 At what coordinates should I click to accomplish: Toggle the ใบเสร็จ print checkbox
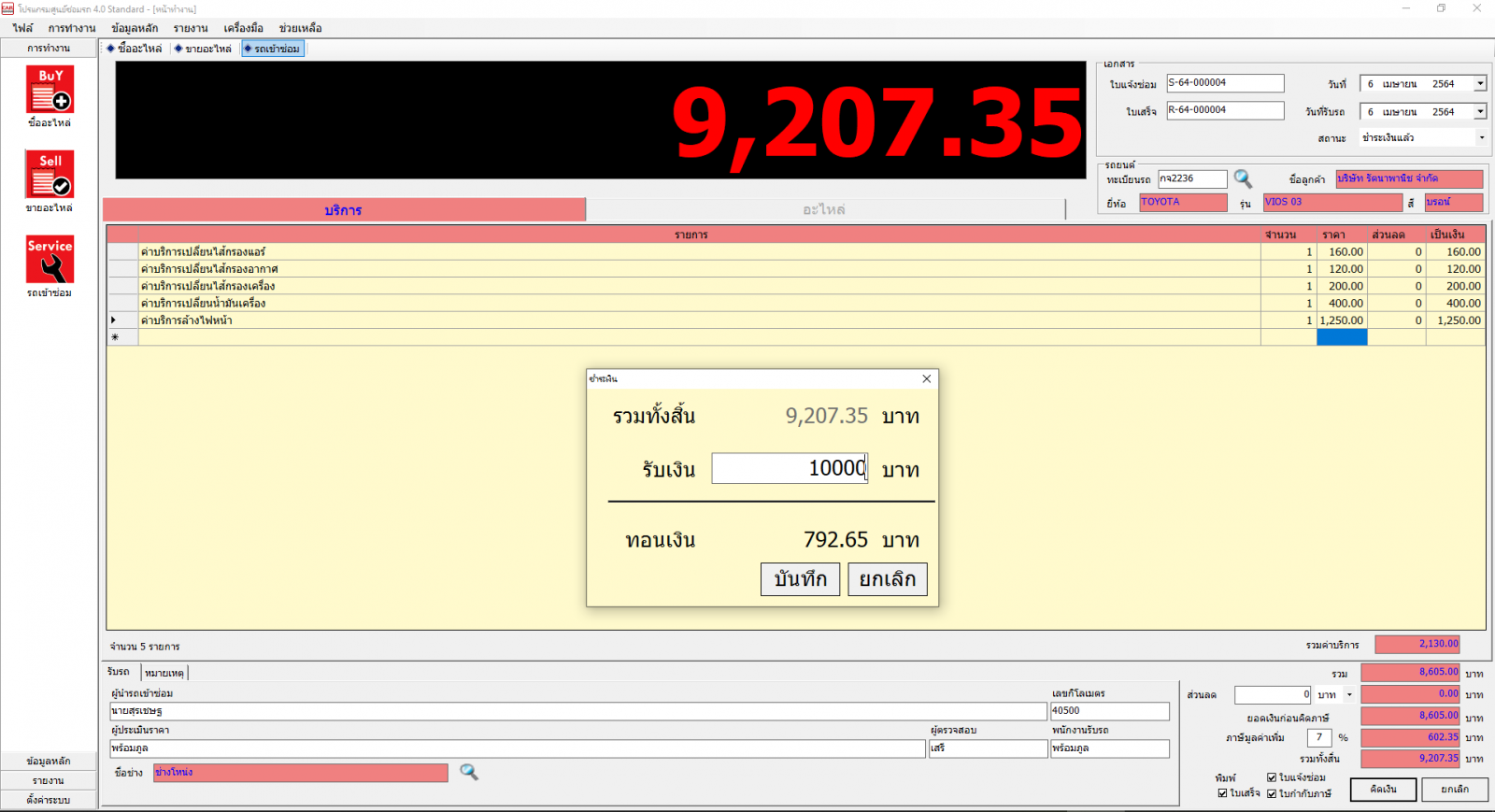point(1223,793)
